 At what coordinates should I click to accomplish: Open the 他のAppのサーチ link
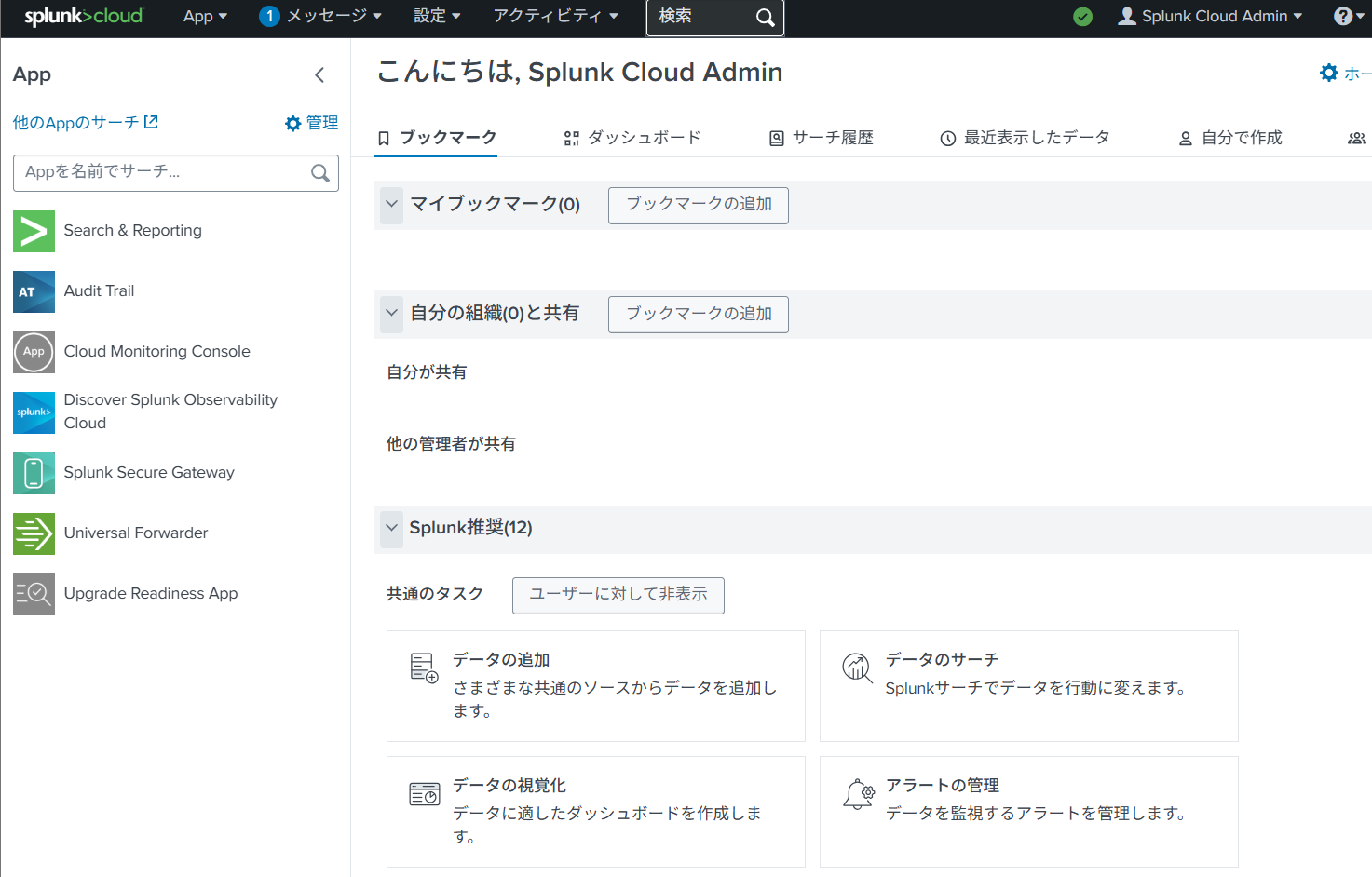[x=85, y=123]
